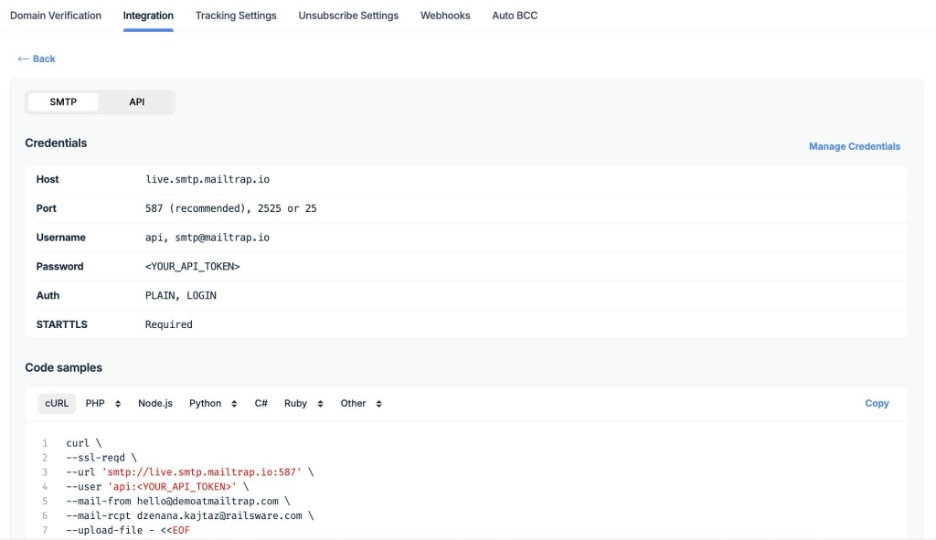Click the --upload-file code line
This screenshot has width=936, height=540.
pos(128,530)
